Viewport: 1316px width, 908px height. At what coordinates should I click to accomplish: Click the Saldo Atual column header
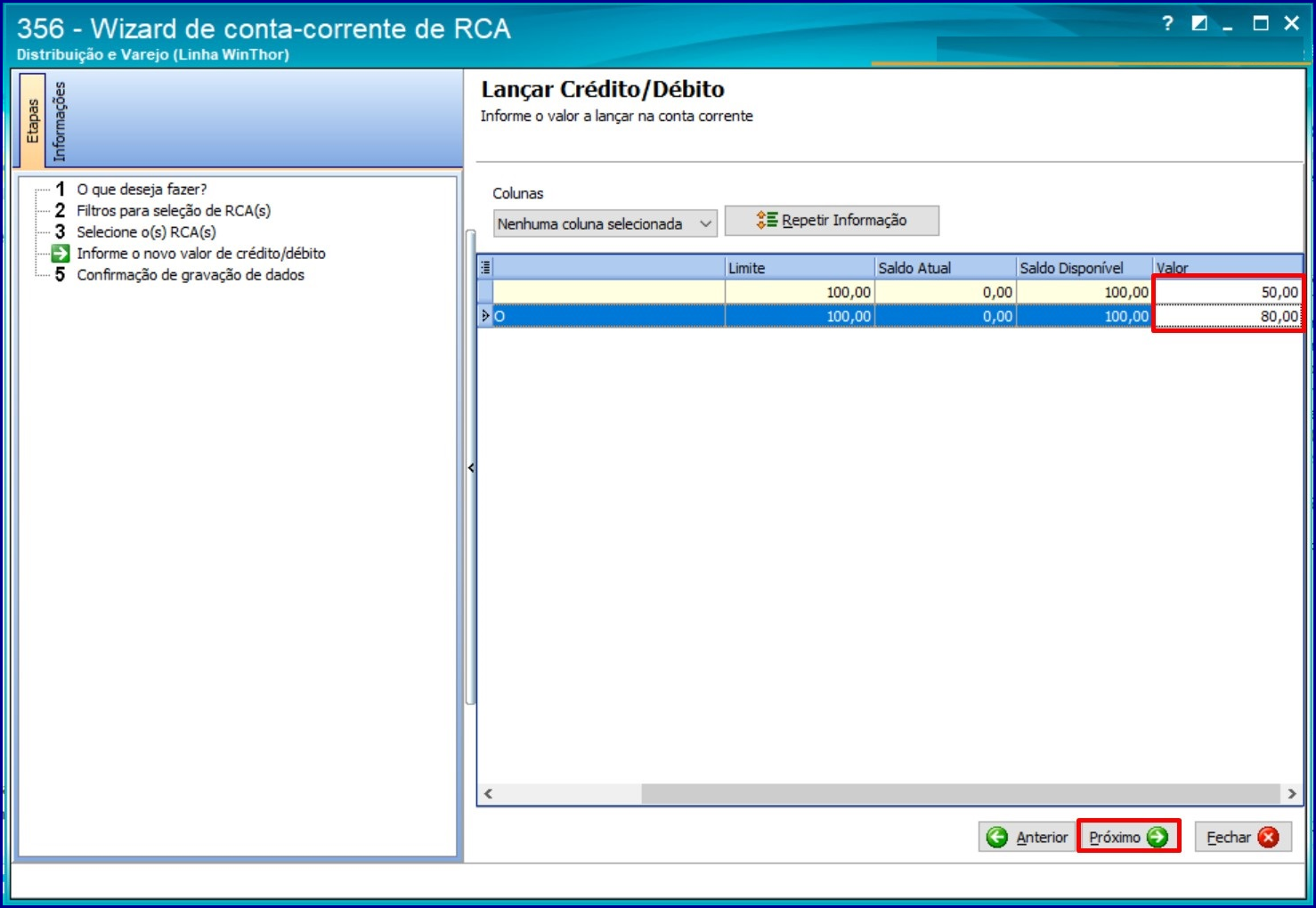[946, 267]
